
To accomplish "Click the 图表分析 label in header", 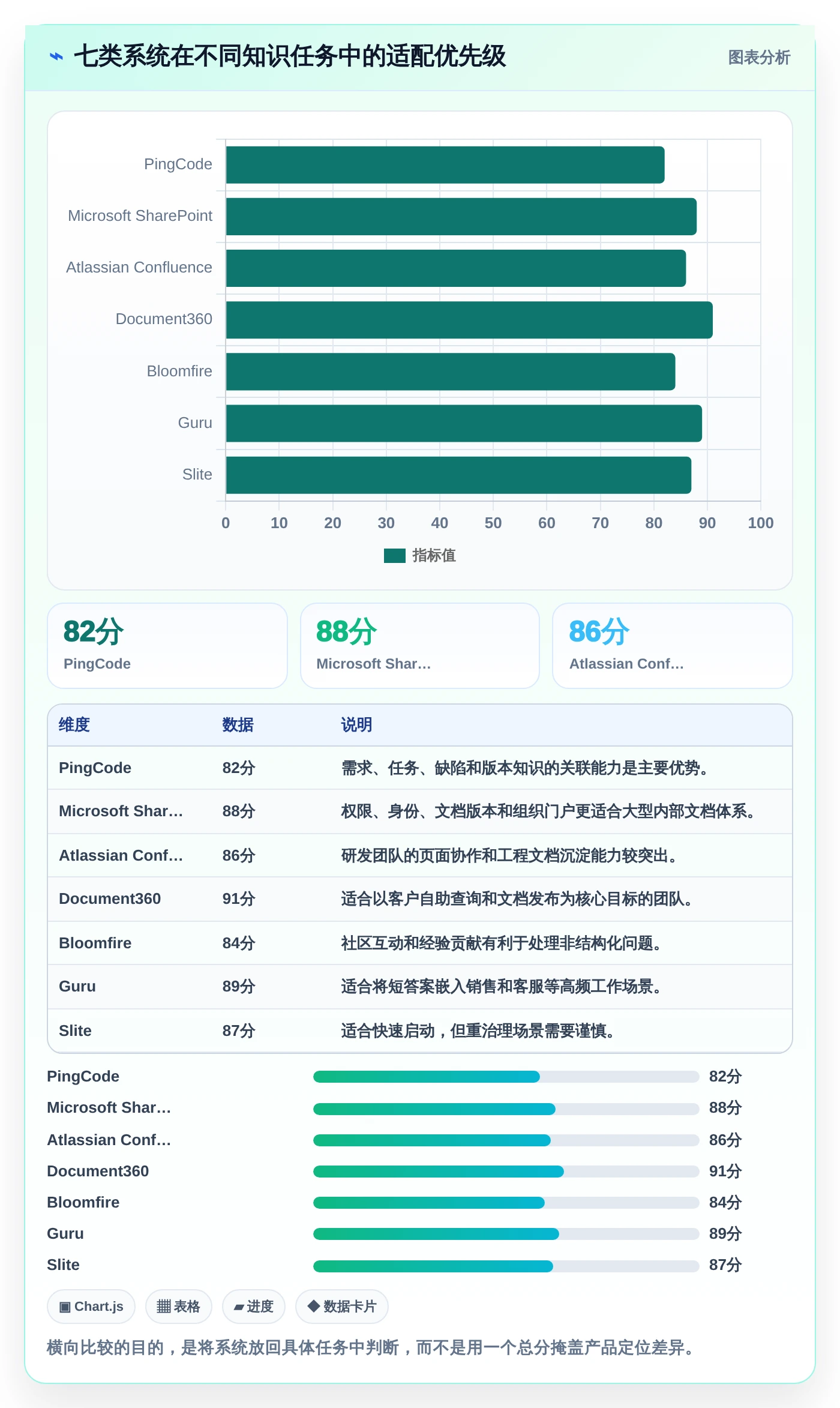I will [x=759, y=58].
